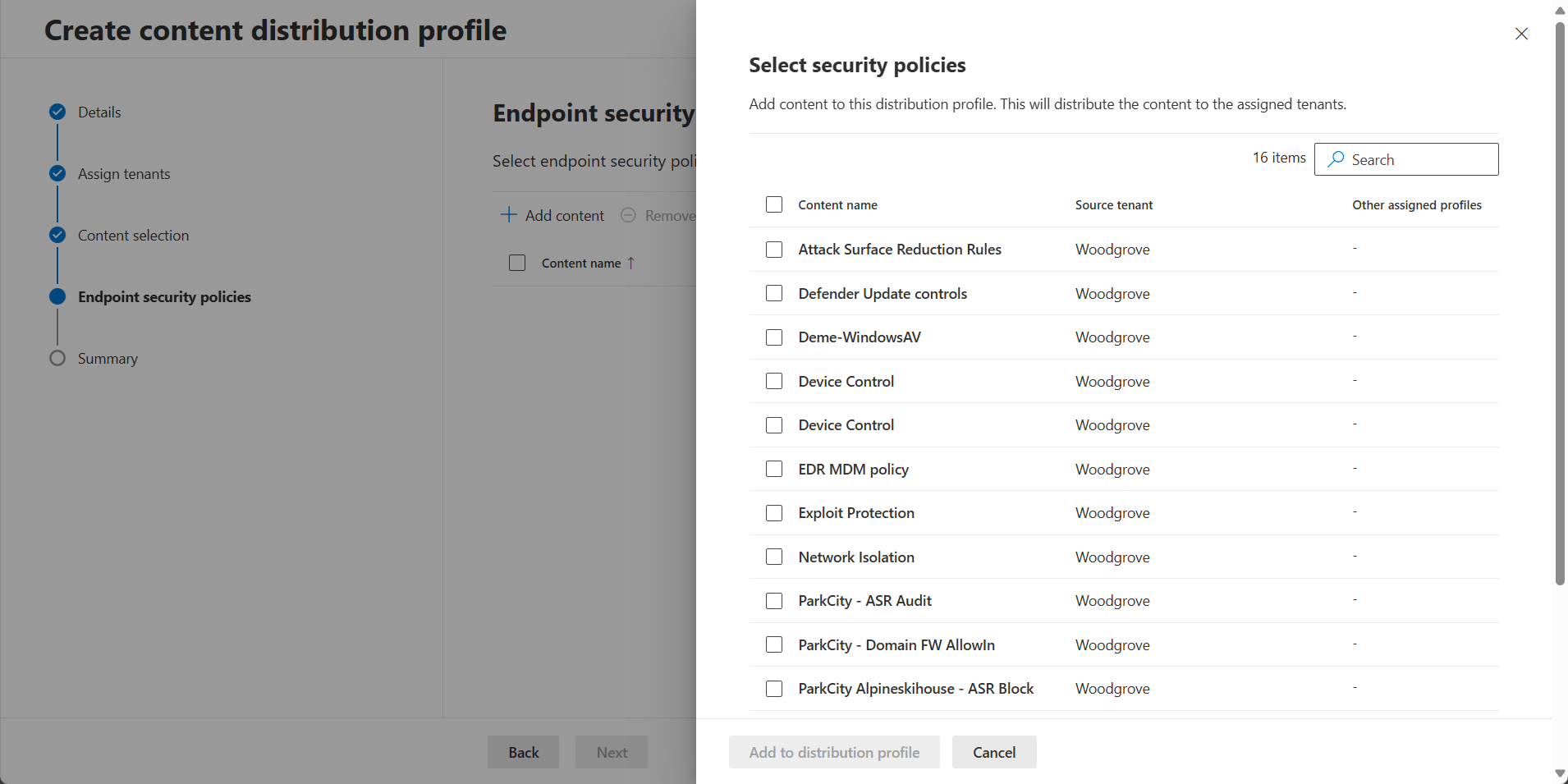Select the Assign tenants step label
Image resolution: width=1568 pixels, height=784 pixels.
point(124,173)
